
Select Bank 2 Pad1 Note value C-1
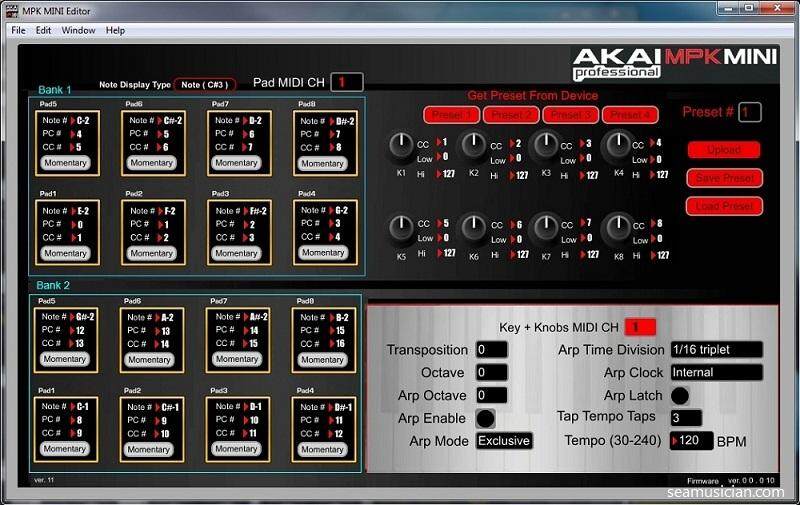[82, 407]
